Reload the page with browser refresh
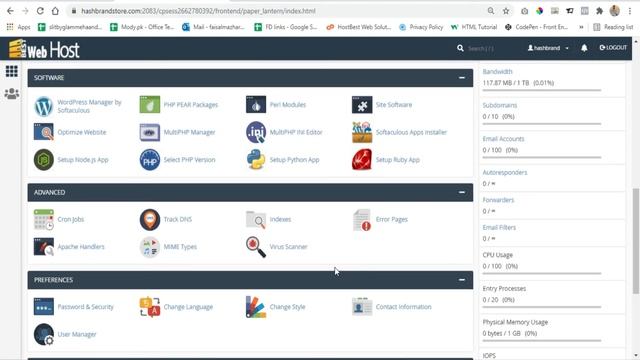 tap(40, 11)
